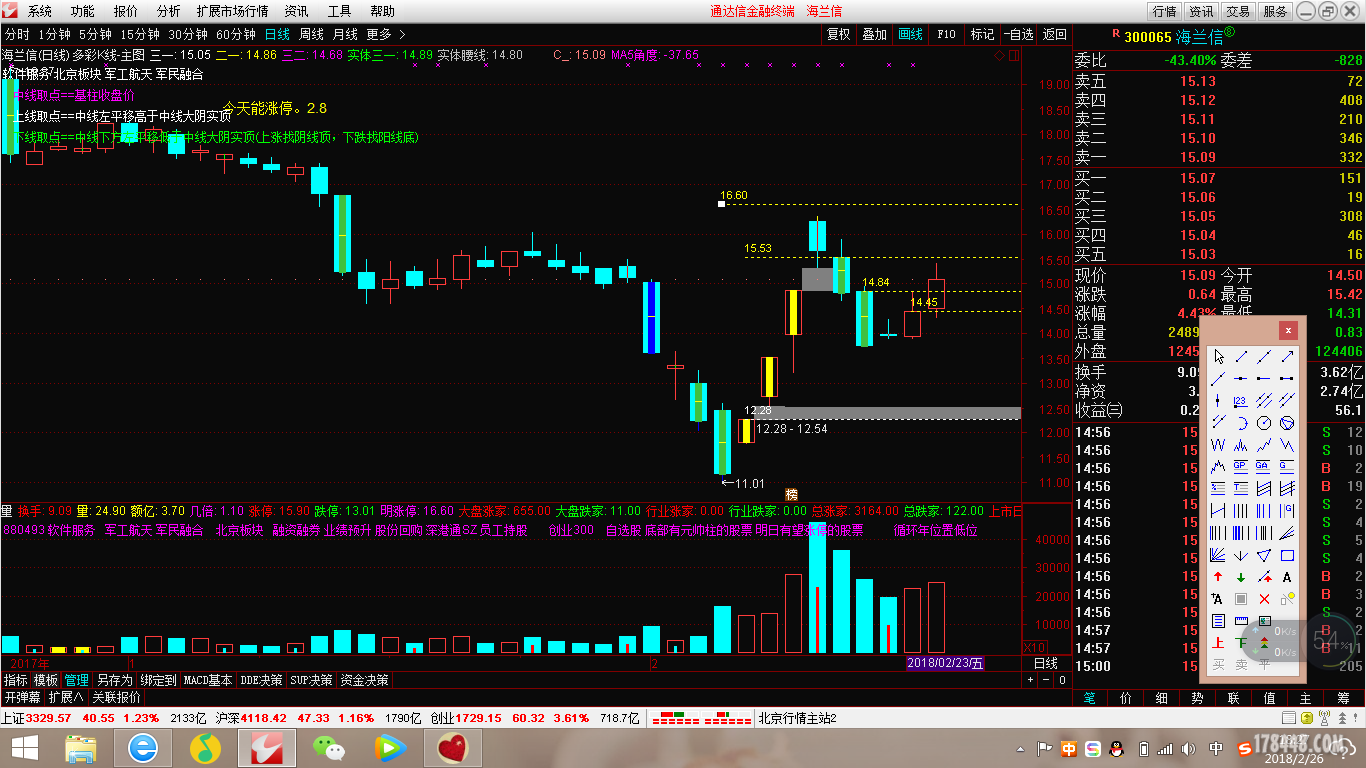Open the MACD基本 indicator template
This screenshot has width=1366, height=768.
pos(208,680)
